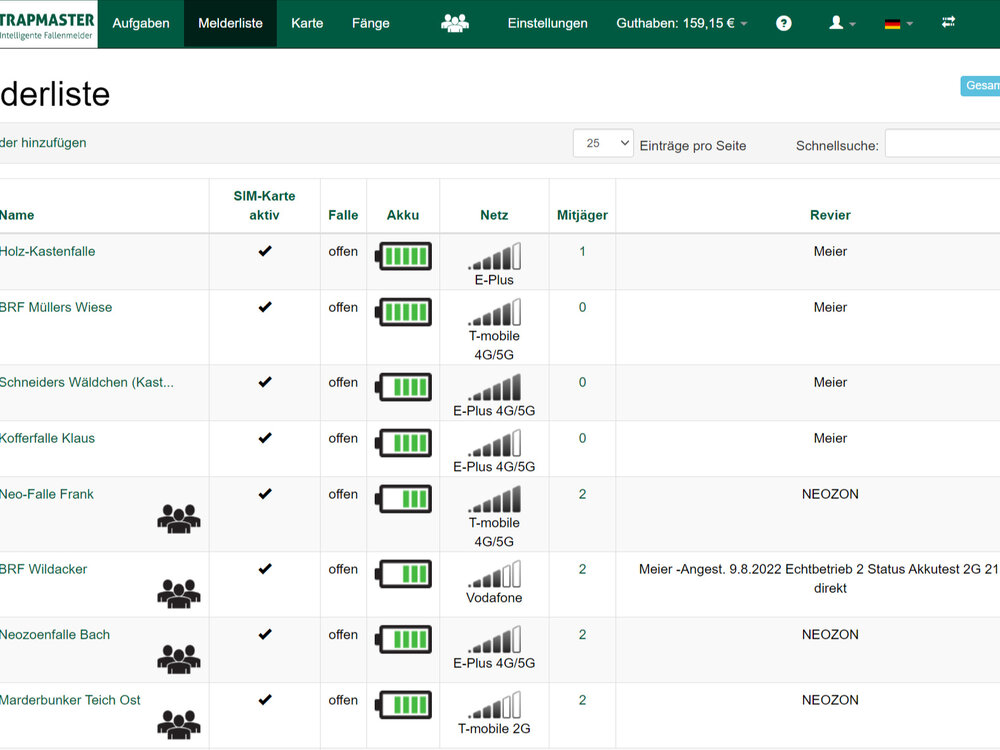Image resolution: width=1000 pixels, height=750 pixels.
Task: Click Mitjäger count for Holz-Kastenfalle
Action: point(582,252)
